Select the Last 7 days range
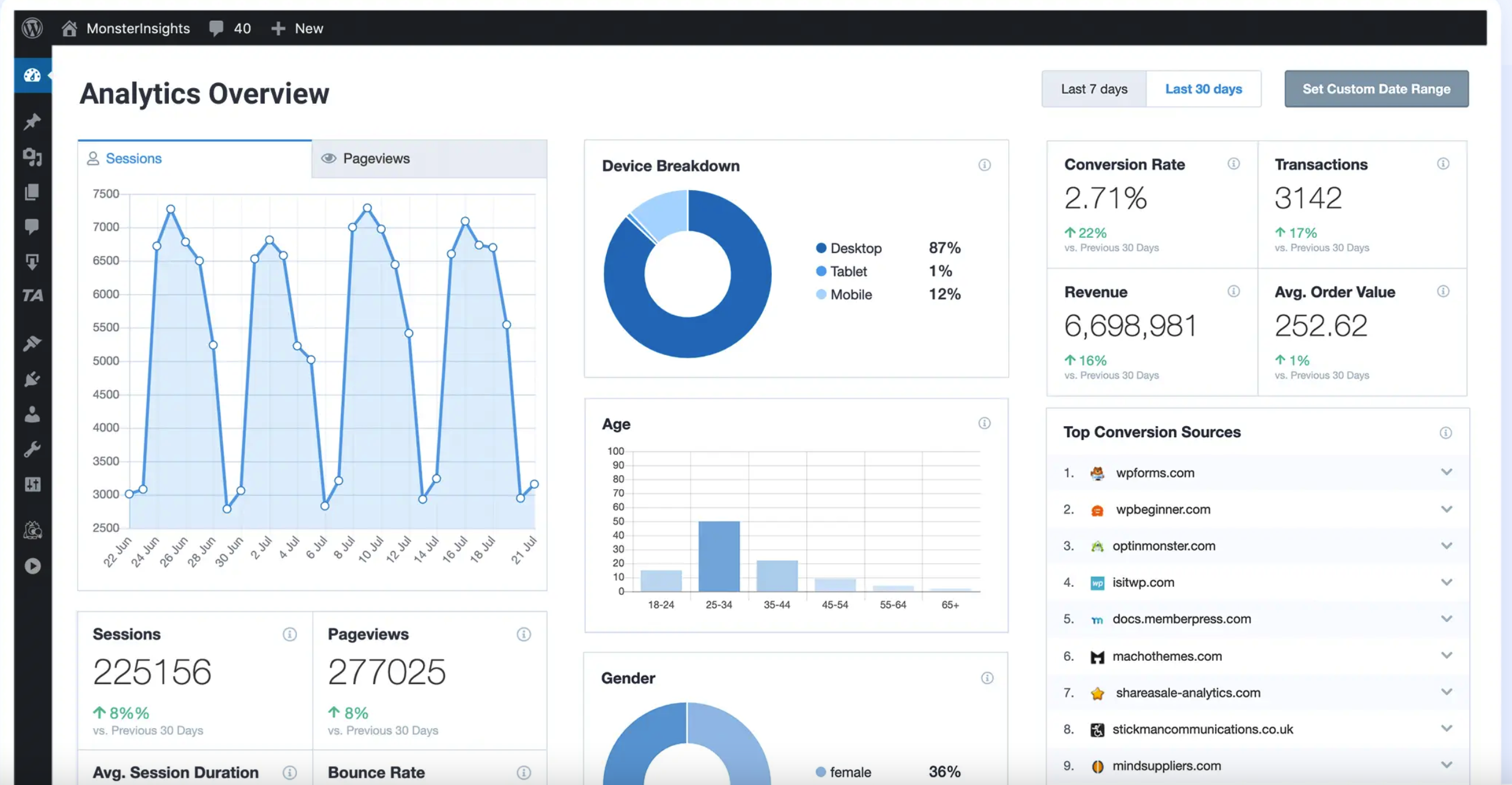 coord(1093,89)
